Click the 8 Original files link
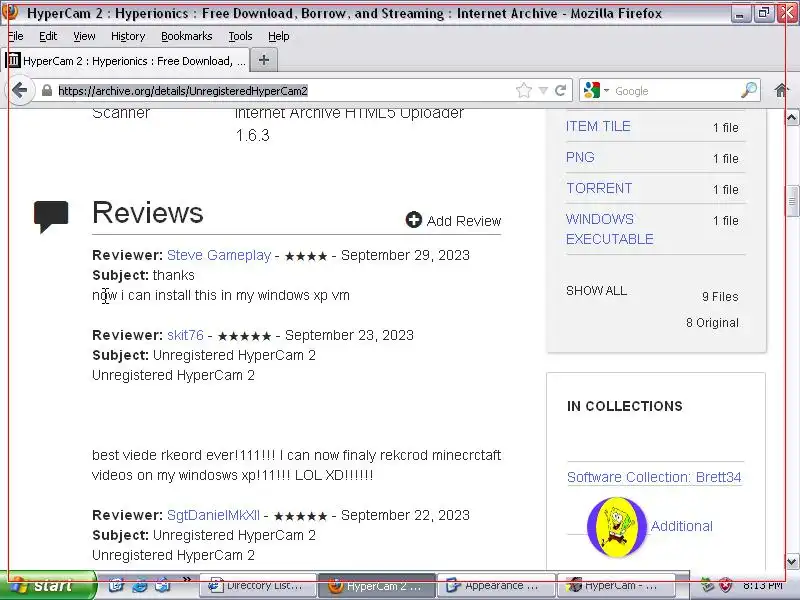This screenshot has height=600, width=800. point(712,323)
